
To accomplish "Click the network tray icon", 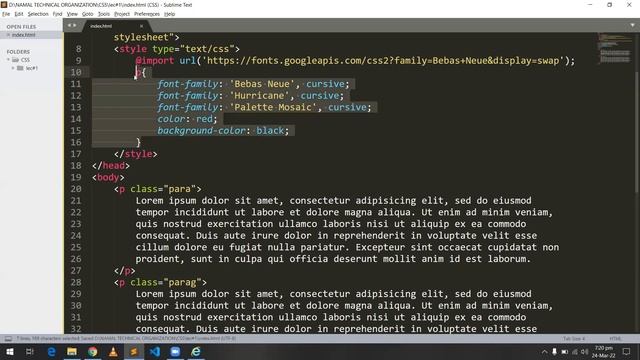I will pos(575,351).
